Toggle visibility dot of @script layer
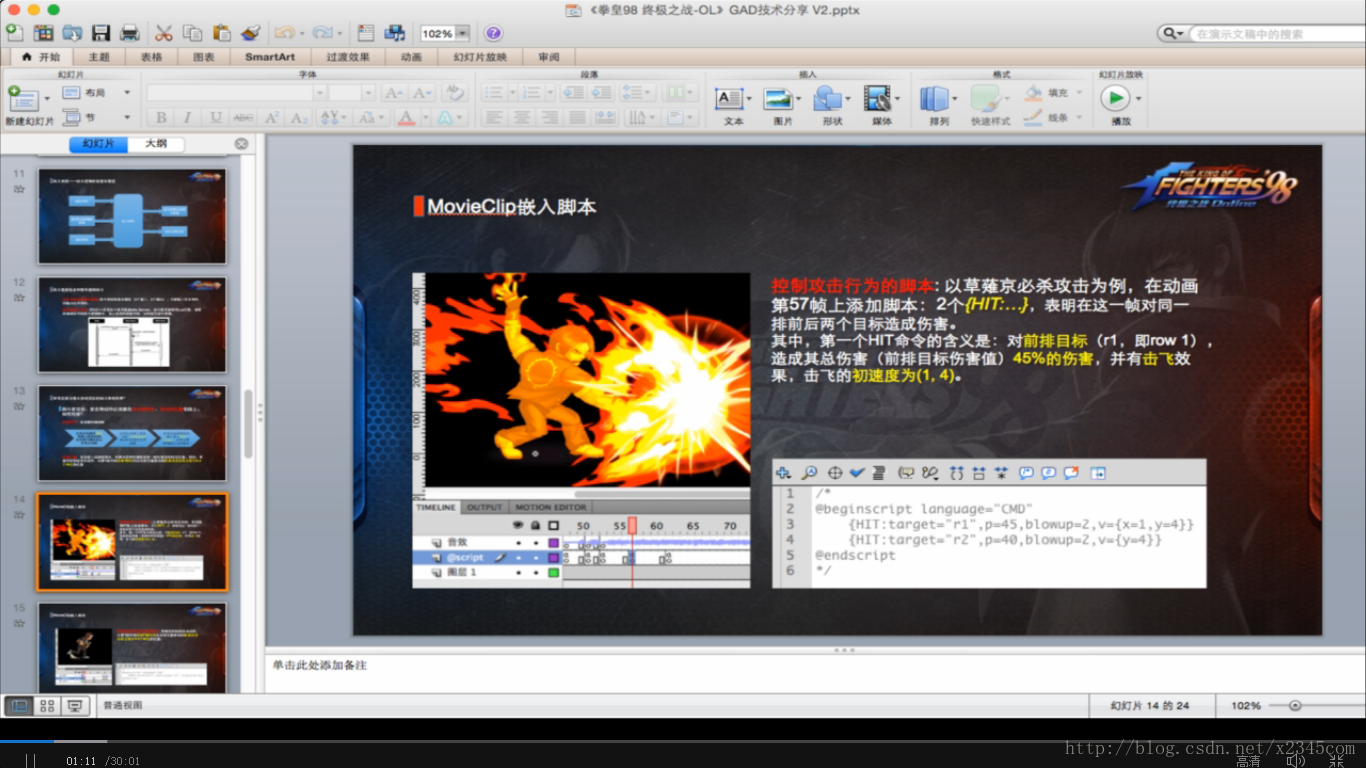 (x=519, y=557)
